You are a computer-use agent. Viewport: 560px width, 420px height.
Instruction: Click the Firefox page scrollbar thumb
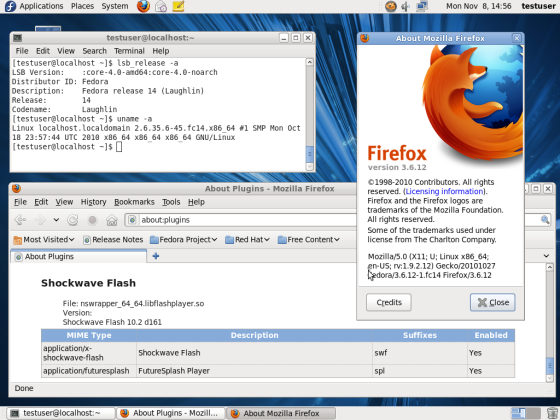click(x=550, y=365)
